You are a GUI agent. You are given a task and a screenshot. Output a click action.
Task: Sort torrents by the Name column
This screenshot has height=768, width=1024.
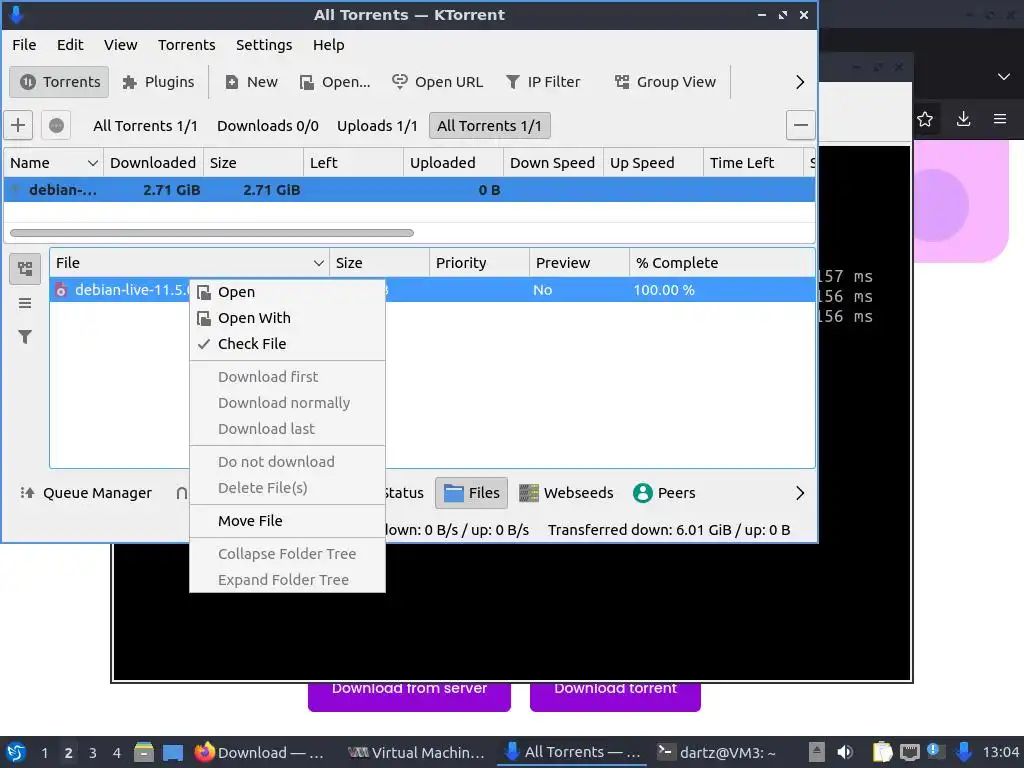tap(54, 163)
